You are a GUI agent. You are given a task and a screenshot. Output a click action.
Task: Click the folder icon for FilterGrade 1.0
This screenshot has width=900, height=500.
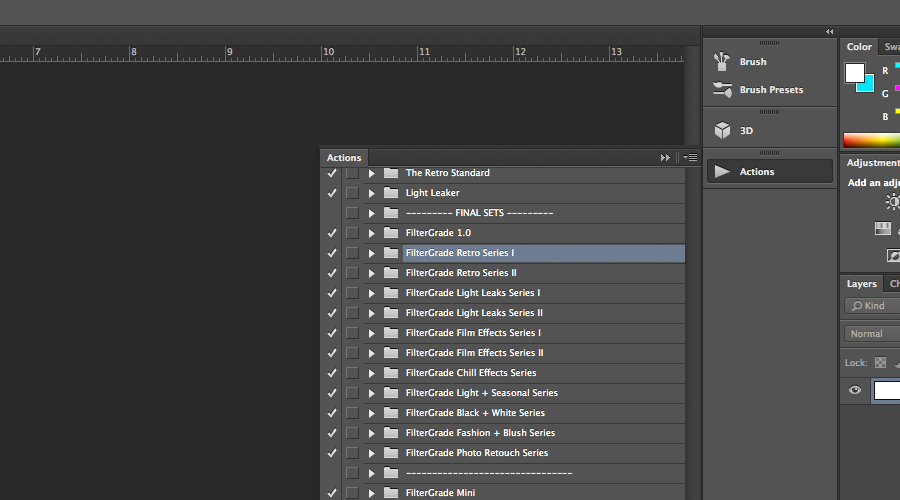coord(391,233)
